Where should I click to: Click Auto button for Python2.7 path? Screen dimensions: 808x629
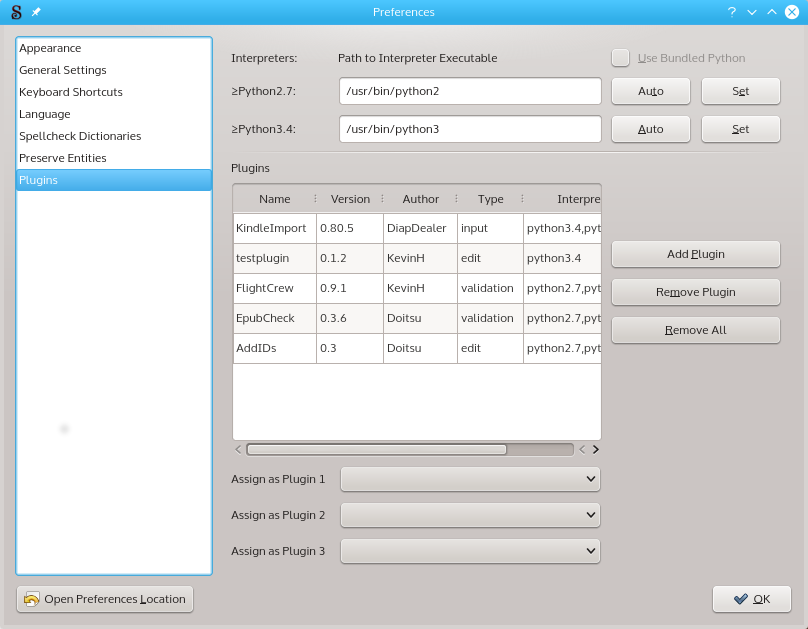[650, 91]
